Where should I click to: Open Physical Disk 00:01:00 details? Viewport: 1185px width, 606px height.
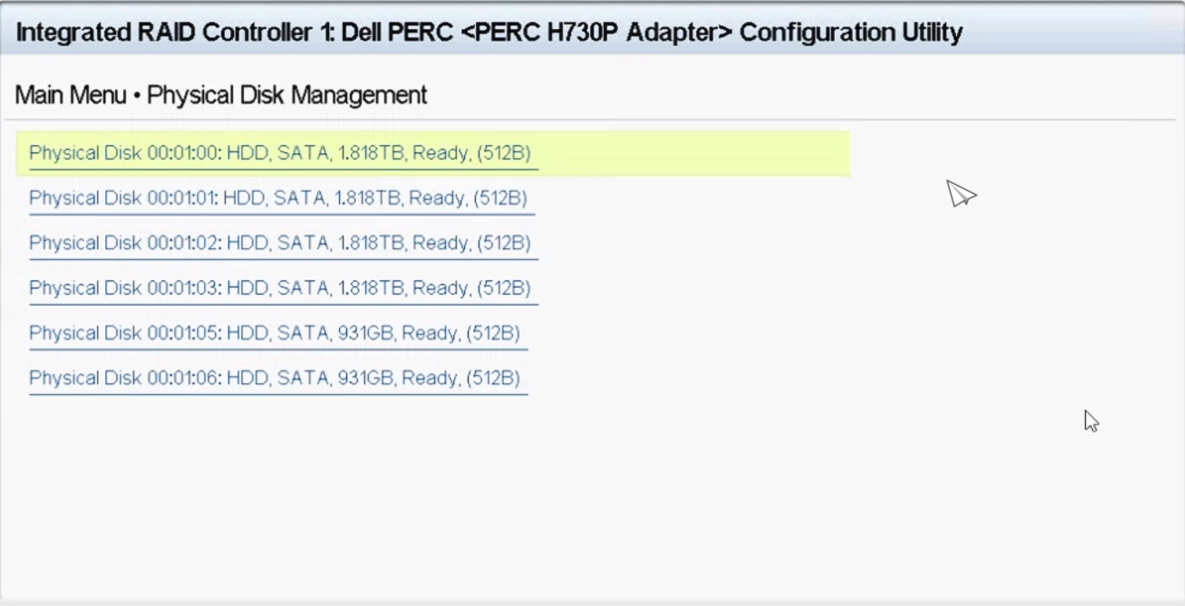click(x=279, y=153)
